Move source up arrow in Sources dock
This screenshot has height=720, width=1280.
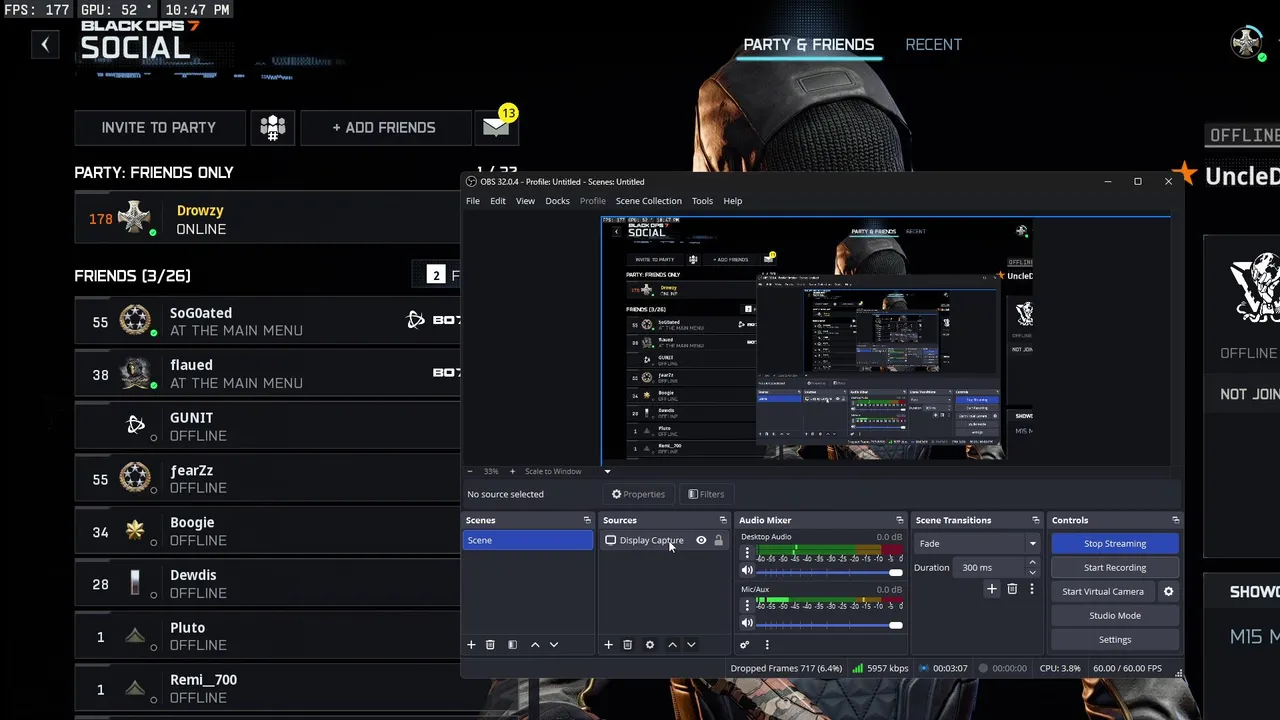tap(672, 645)
